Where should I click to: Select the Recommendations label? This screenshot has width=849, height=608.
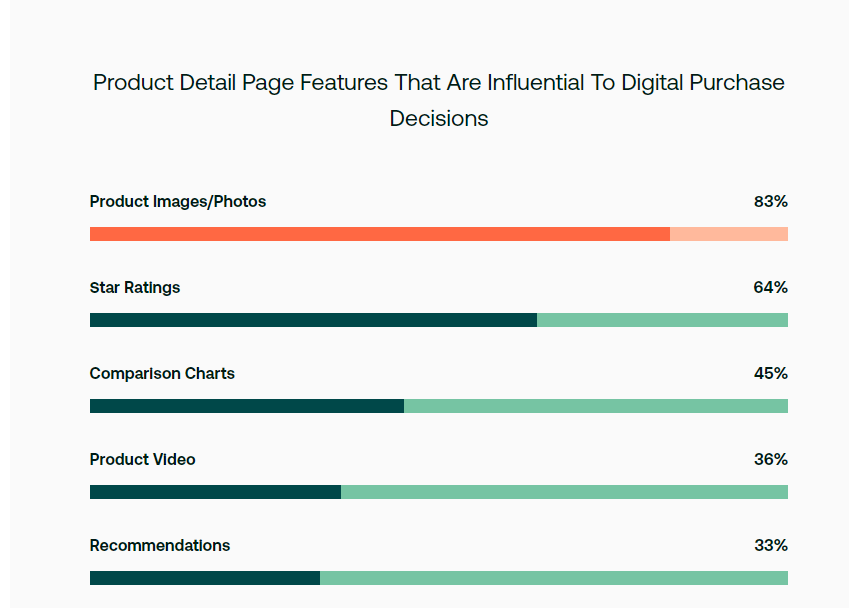pyautogui.click(x=160, y=546)
